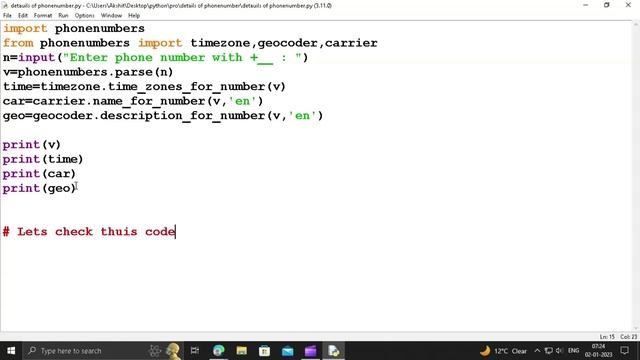Open the weather widget showing 12°C Clear
Image resolution: width=640 pixels, height=360 pixels.
(x=504, y=351)
